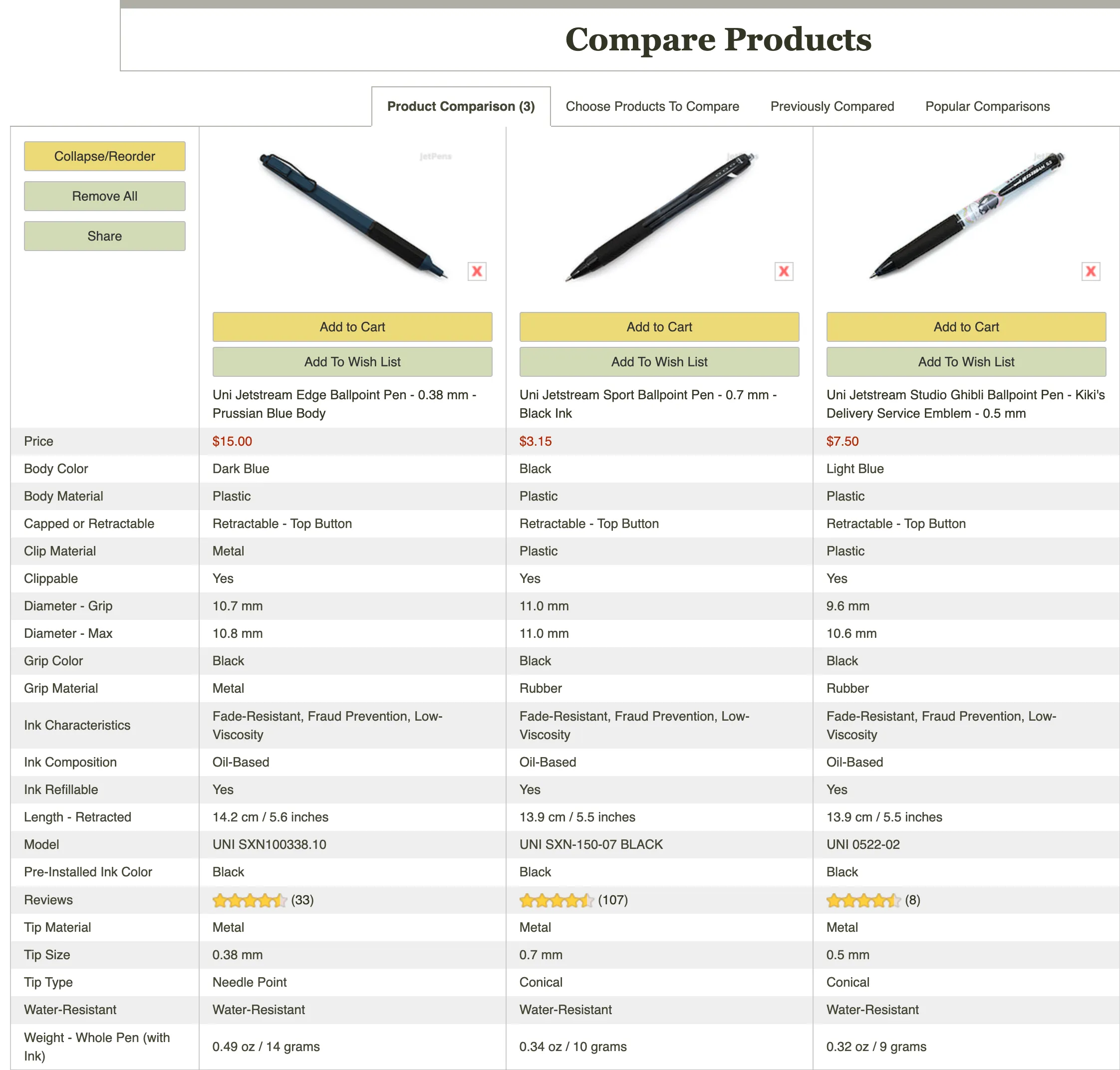The height and width of the screenshot is (1070, 1120).
Task: Click the Jetstream Edge pen image
Action: coord(352,216)
